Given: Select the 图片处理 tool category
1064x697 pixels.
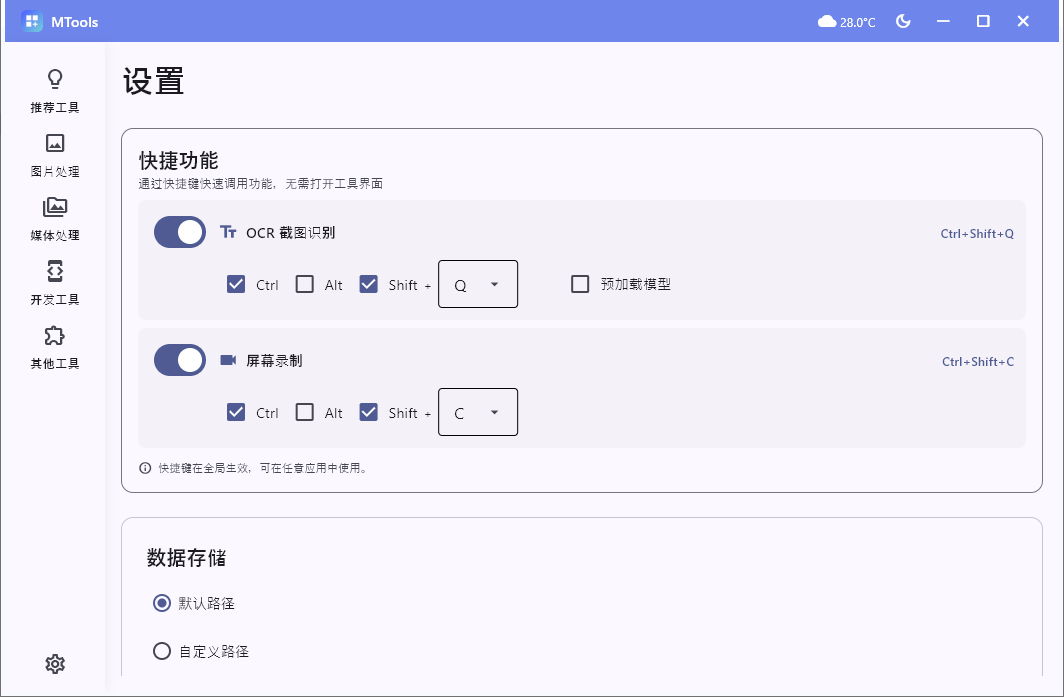Looking at the screenshot, I should coord(55,155).
